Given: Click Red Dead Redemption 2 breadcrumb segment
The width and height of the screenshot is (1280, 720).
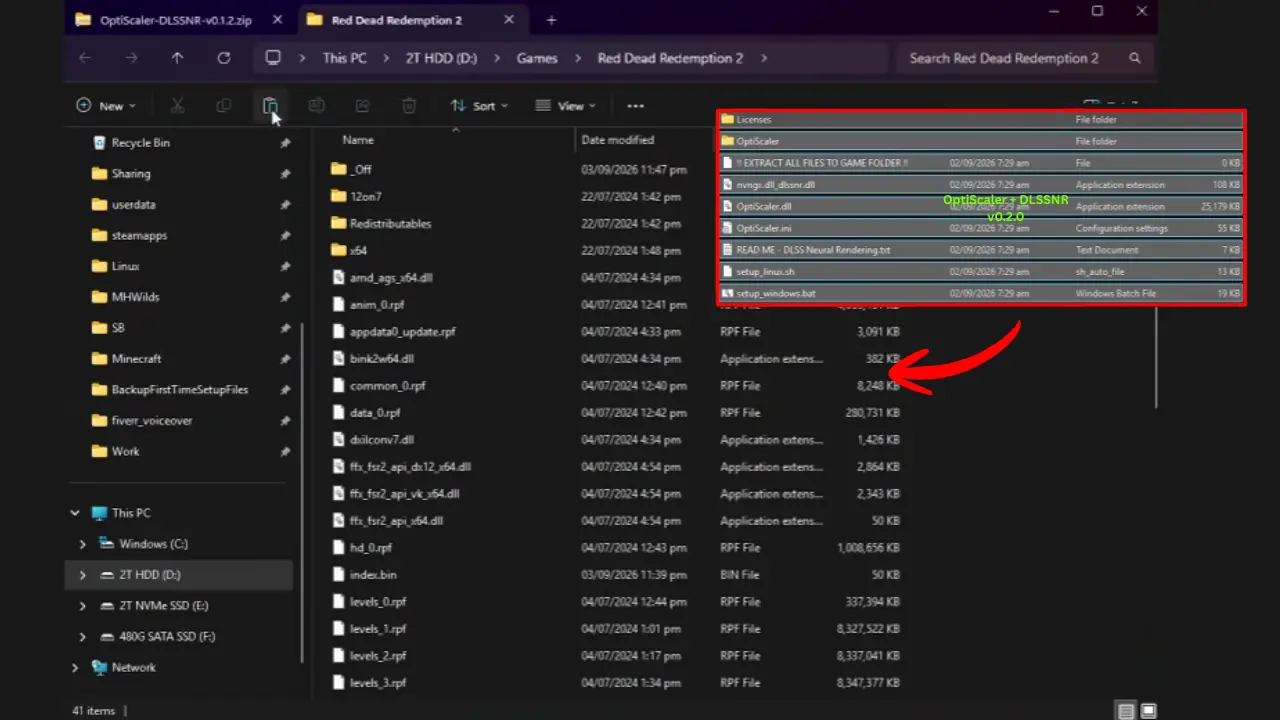Looking at the screenshot, I should point(670,58).
